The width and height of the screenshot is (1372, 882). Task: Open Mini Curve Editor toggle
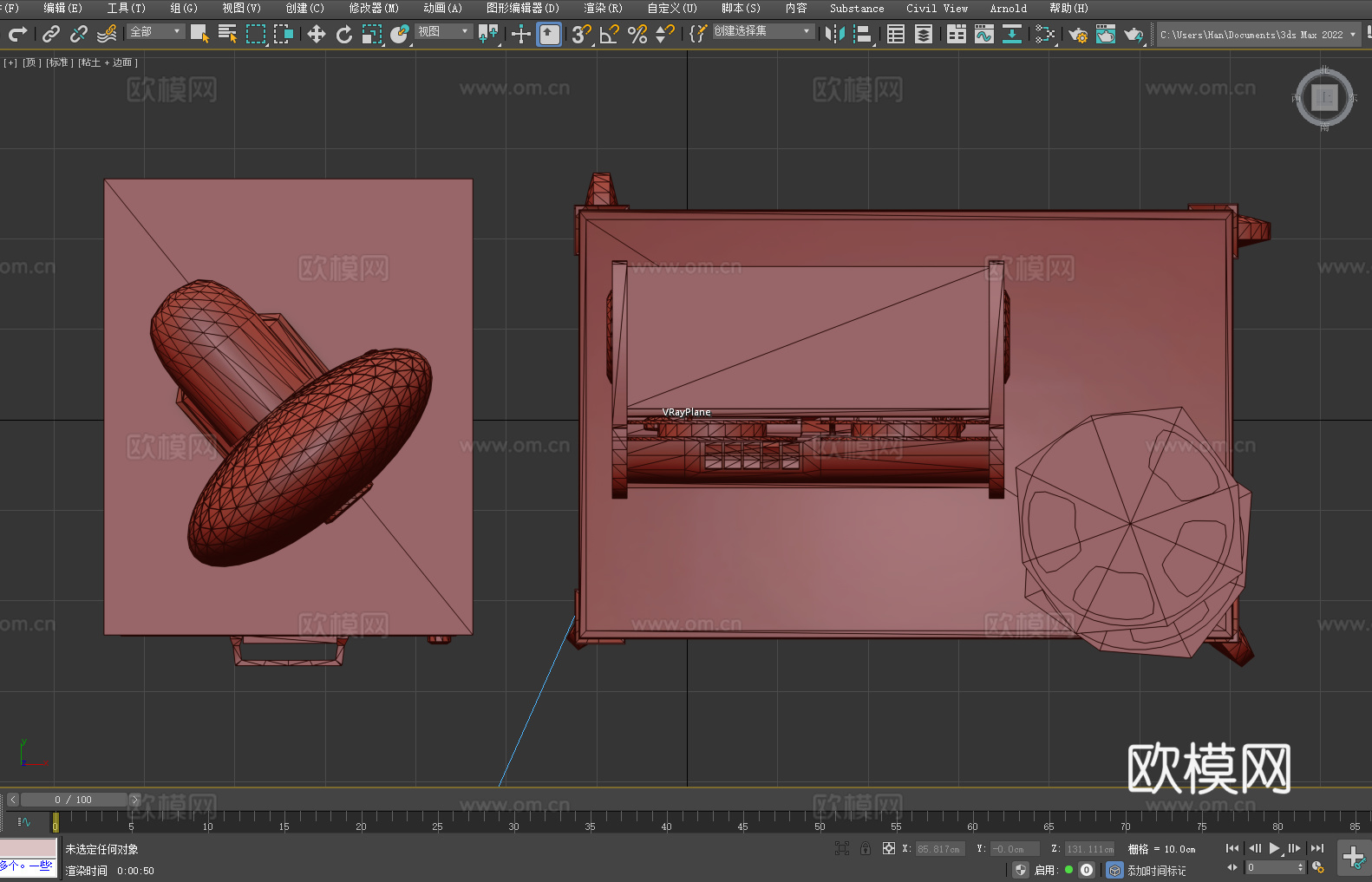tap(24, 821)
